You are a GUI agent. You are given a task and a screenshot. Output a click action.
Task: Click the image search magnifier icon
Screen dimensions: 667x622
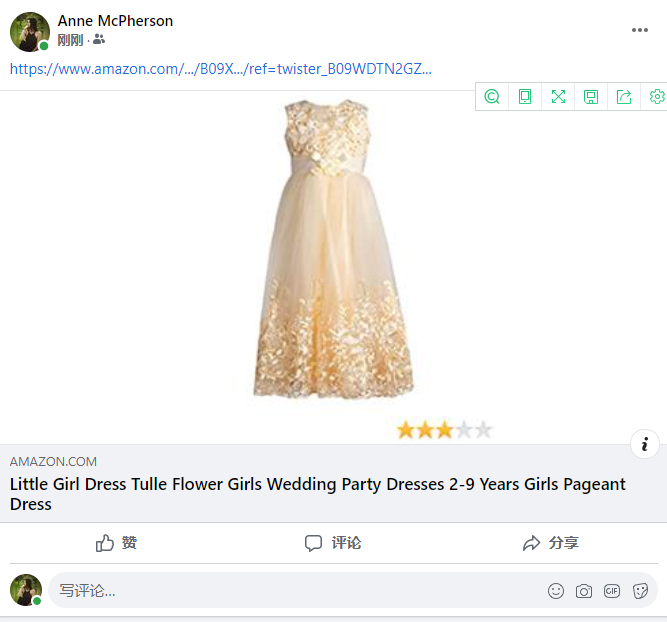(492, 96)
